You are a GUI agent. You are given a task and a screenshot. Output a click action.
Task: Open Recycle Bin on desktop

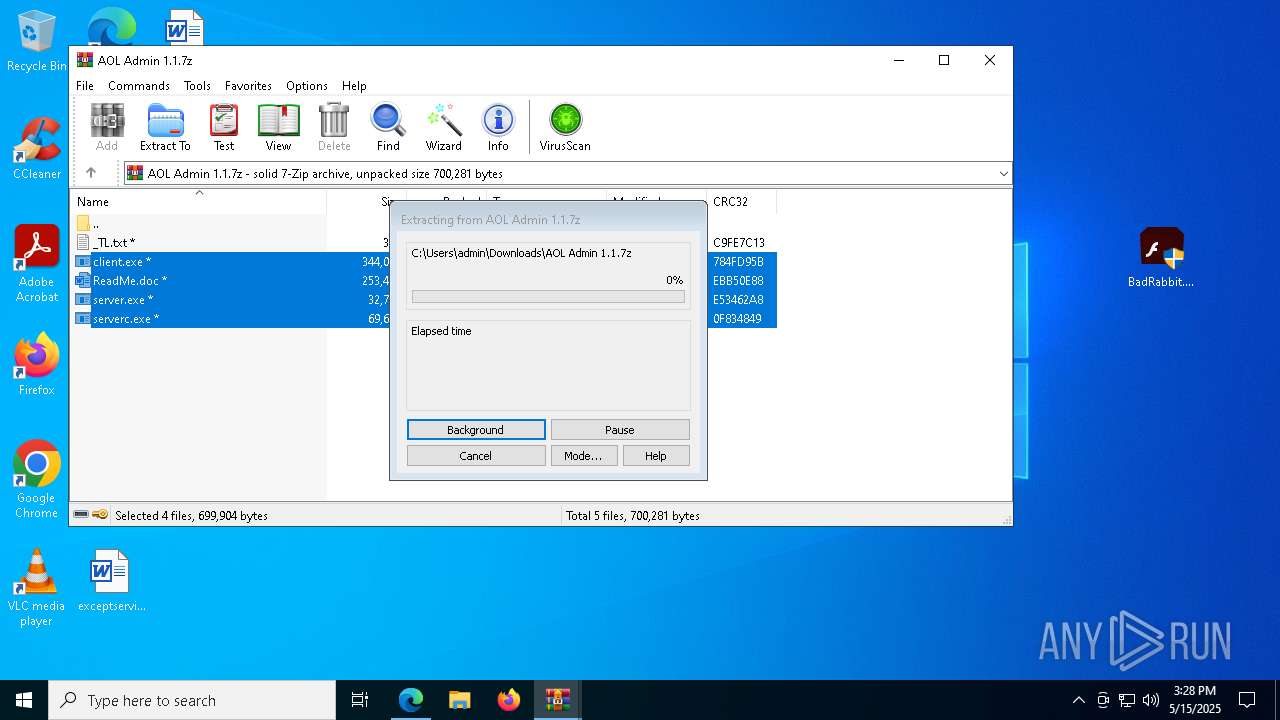coord(36,42)
